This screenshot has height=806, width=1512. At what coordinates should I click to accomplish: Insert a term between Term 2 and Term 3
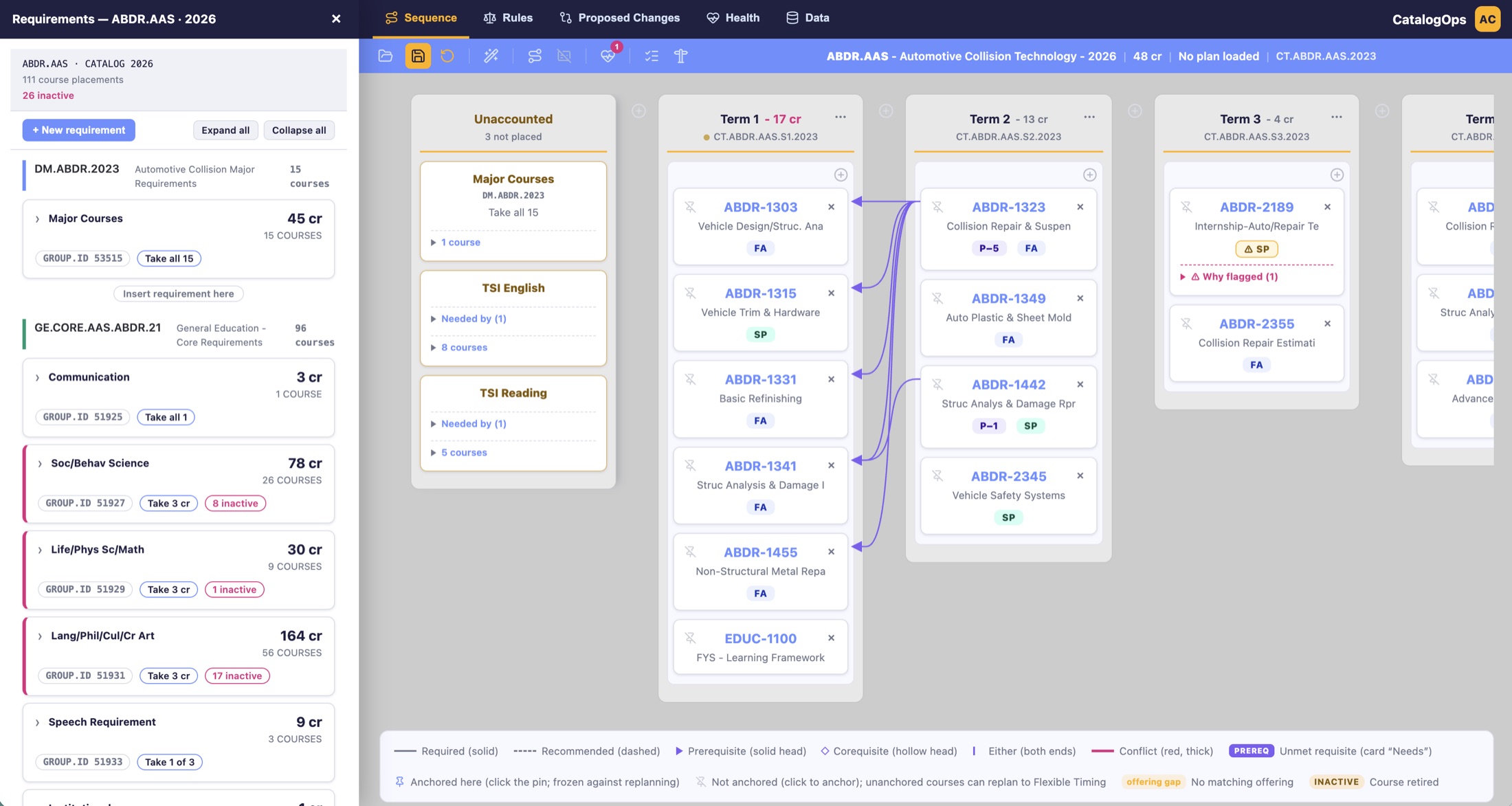[x=1135, y=111]
